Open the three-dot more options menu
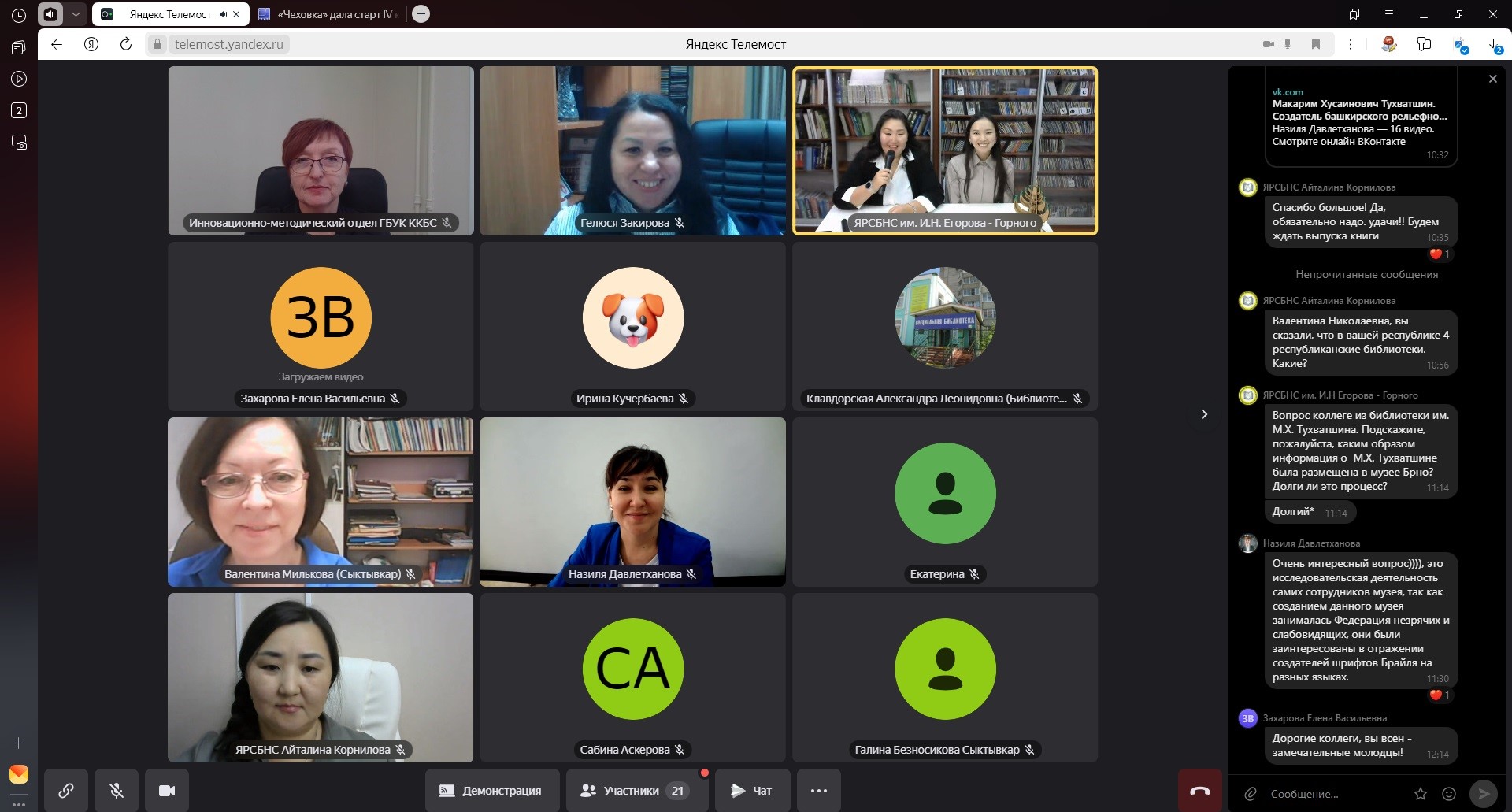The height and width of the screenshot is (812, 1512). (x=819, y=790)
